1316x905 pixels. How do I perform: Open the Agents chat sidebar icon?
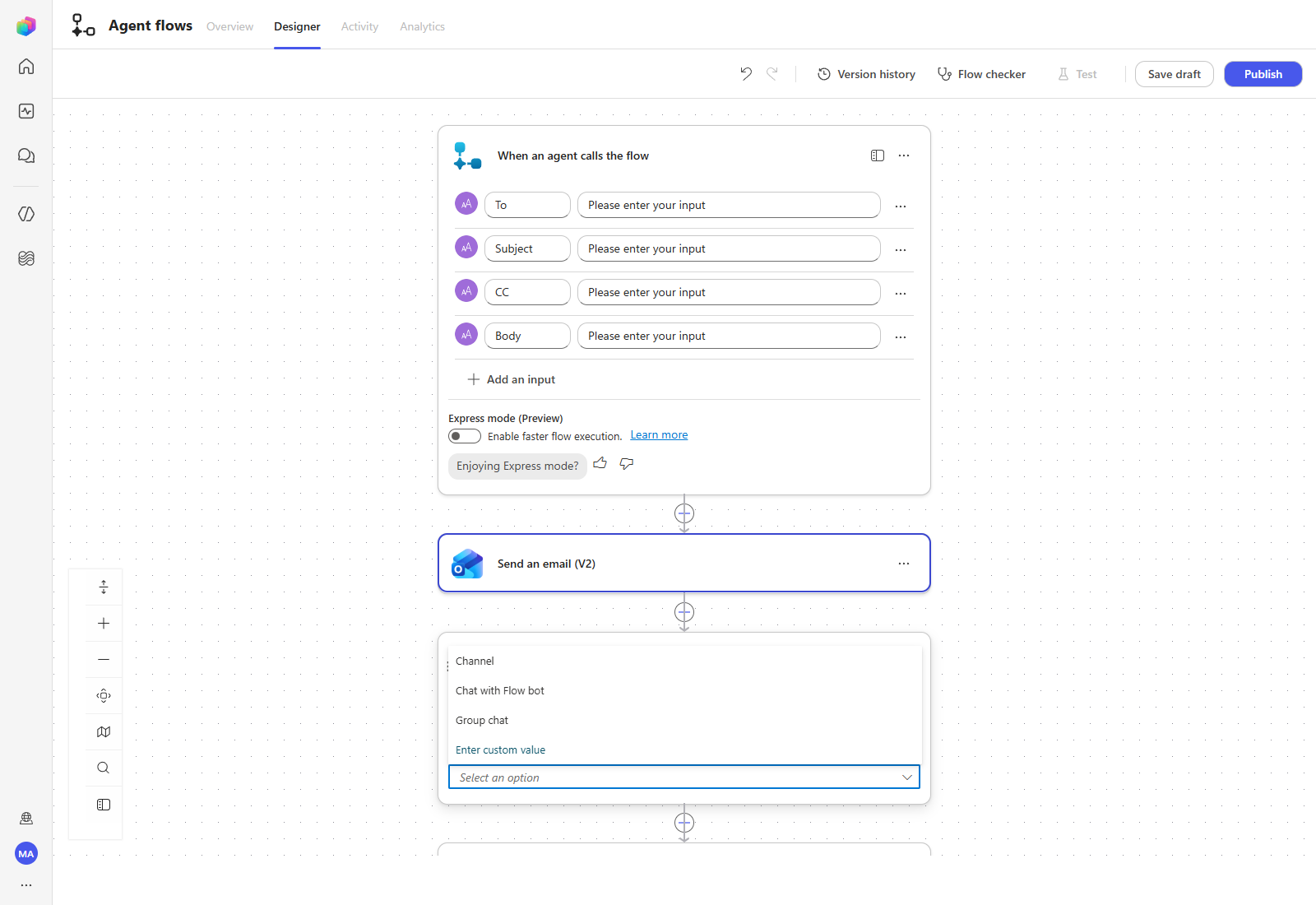click(x=26, y=155)
